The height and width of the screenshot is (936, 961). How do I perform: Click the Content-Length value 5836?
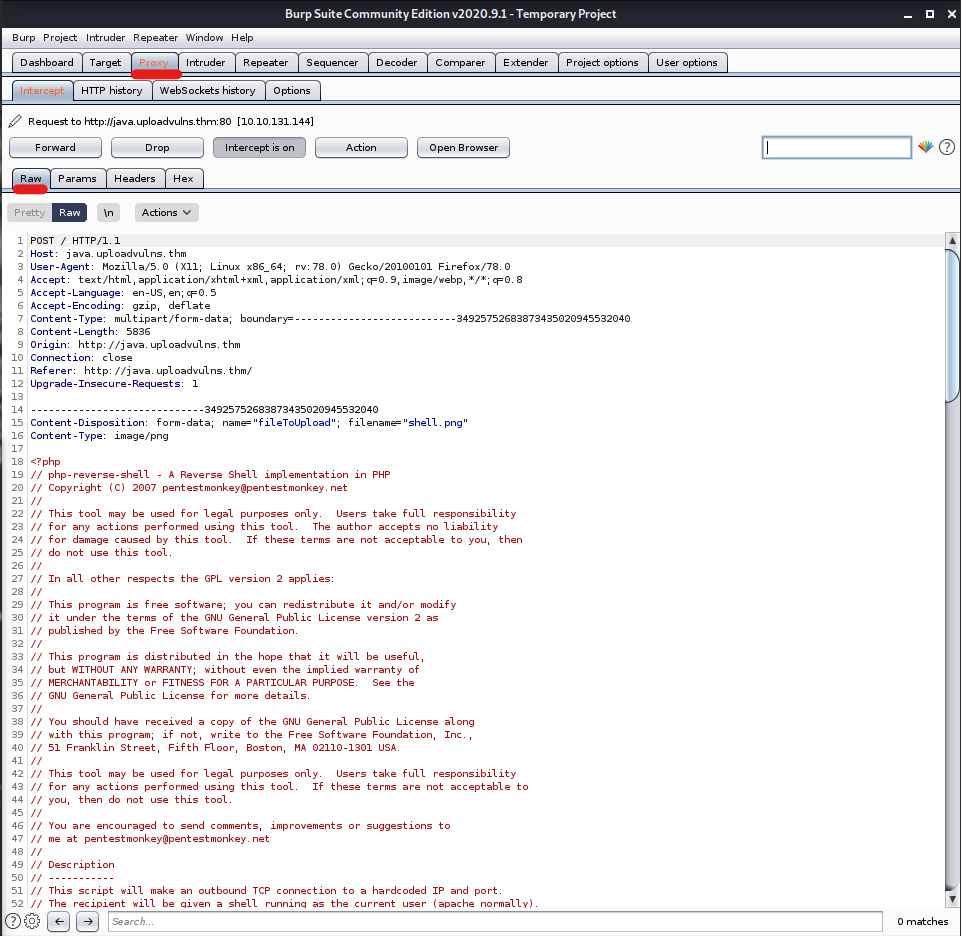(138, 332)
